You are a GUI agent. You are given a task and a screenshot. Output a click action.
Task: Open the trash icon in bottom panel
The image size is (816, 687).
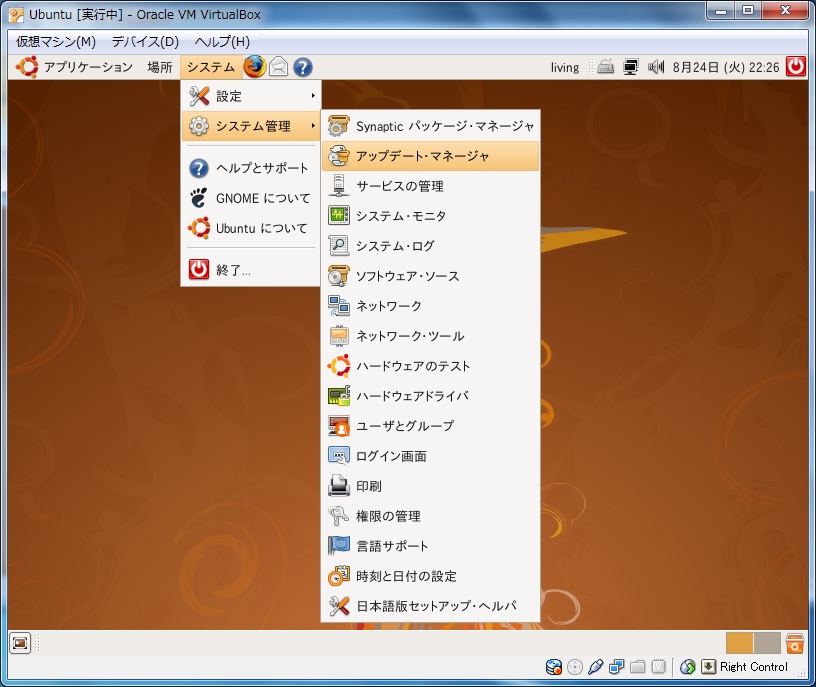tap(794, 643)
